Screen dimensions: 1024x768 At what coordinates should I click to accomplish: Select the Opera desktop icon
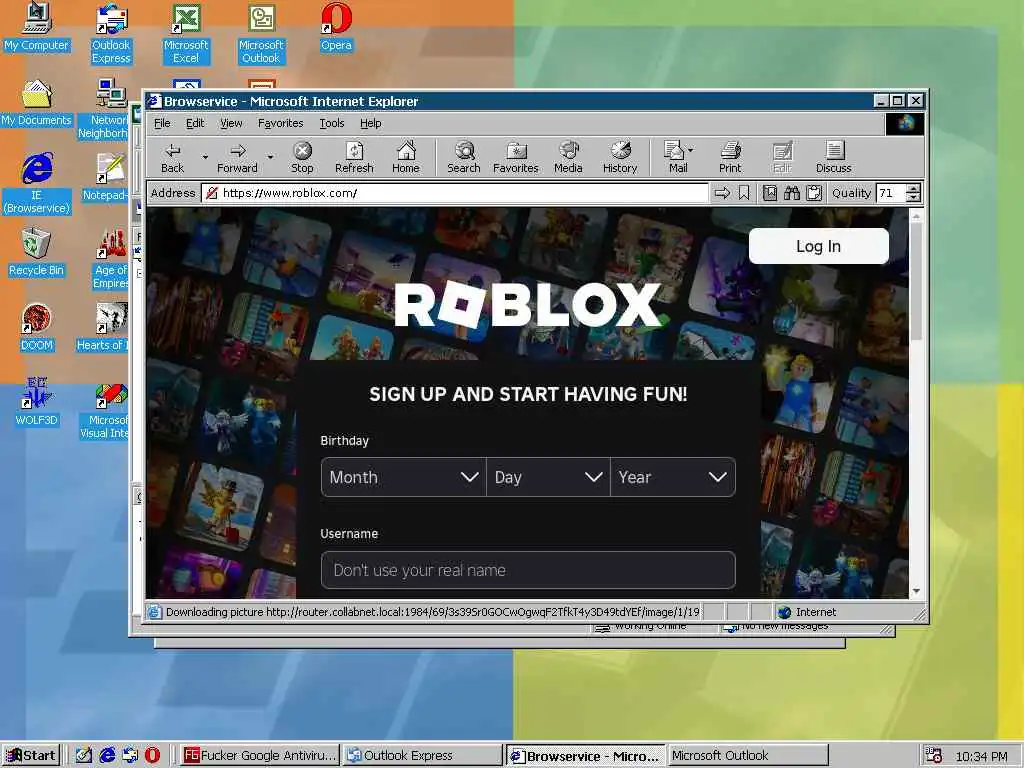pos(336,27)
